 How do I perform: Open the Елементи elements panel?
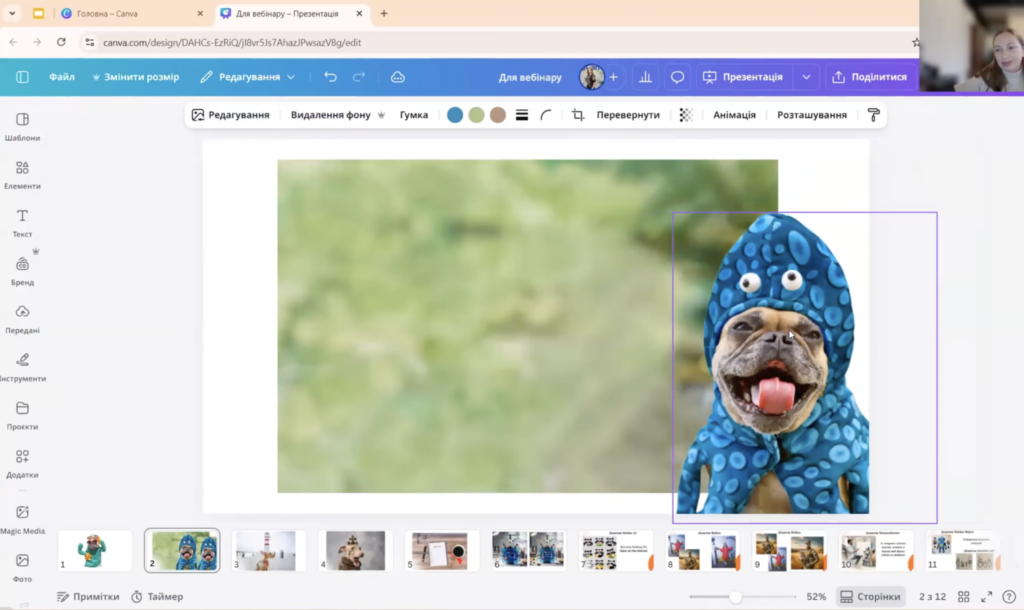pos(22,175)
